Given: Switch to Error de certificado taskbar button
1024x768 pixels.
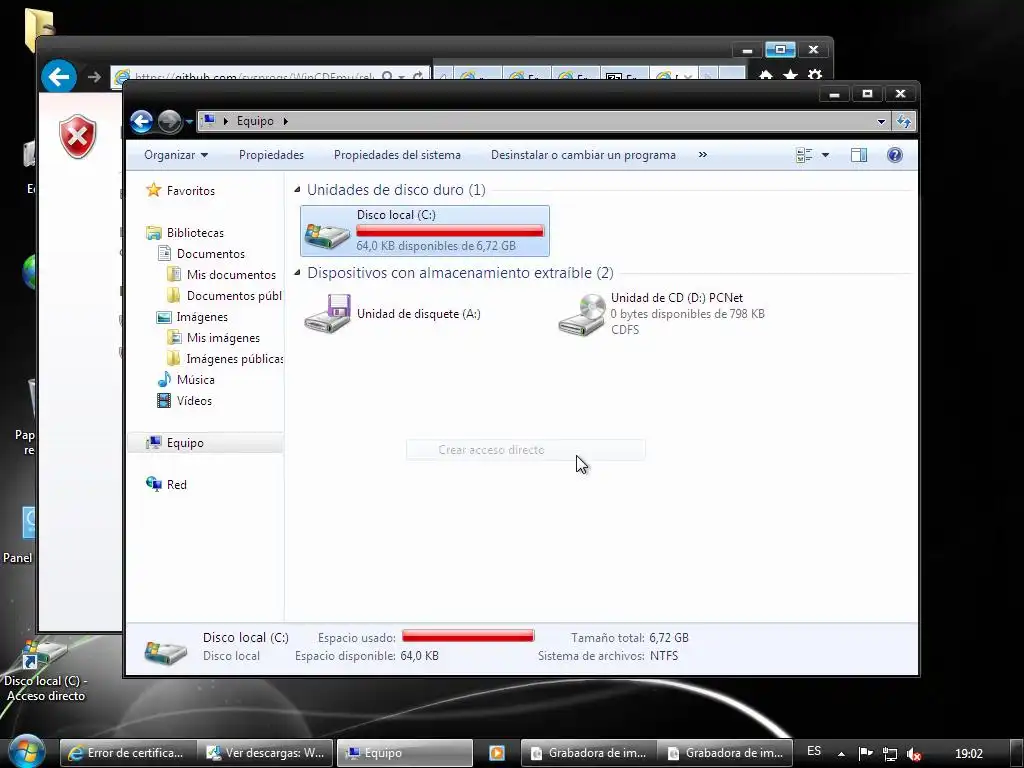Looking at the screenshot, I should (127, 753).
